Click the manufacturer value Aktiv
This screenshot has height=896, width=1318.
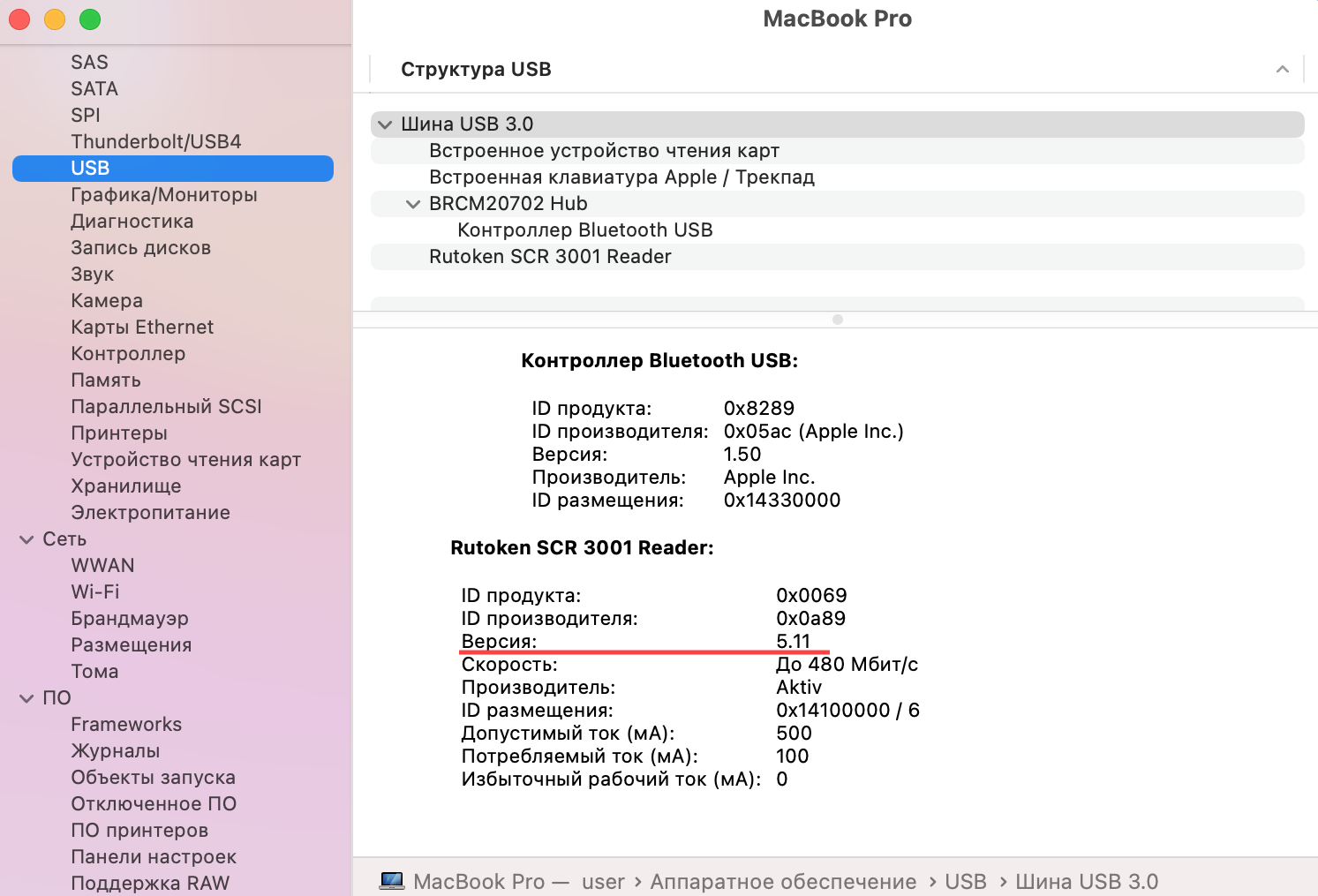[x=799, y=687]
